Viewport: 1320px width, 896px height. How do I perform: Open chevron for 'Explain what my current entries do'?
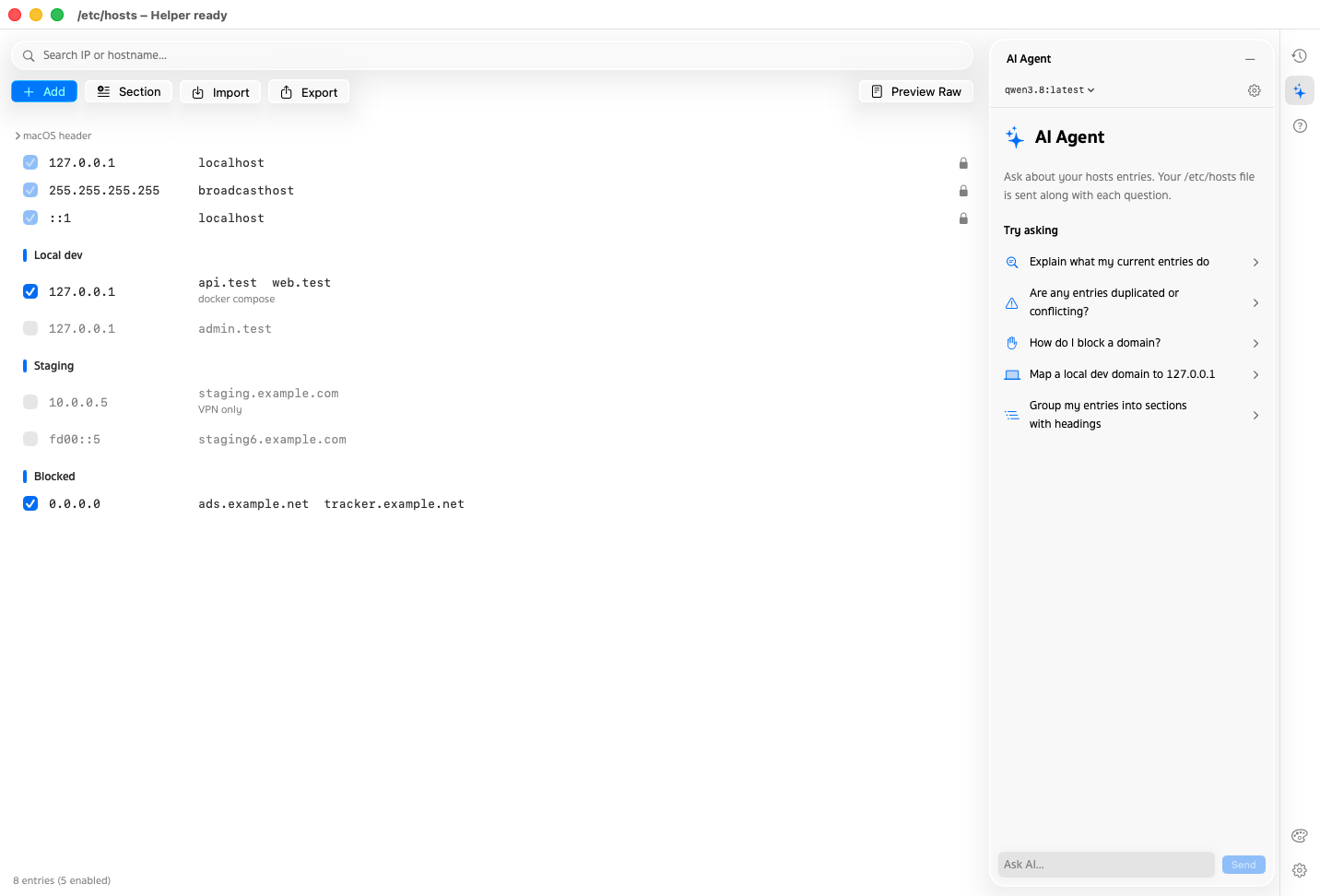coord(1255,263)
